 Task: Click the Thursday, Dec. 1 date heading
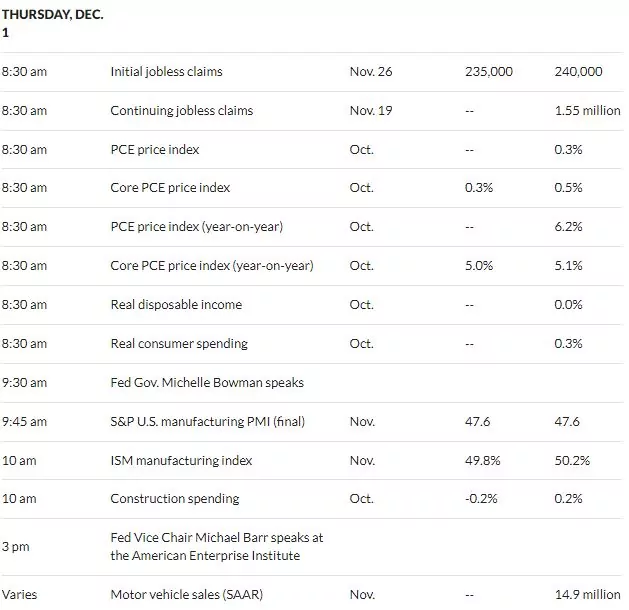52,23
